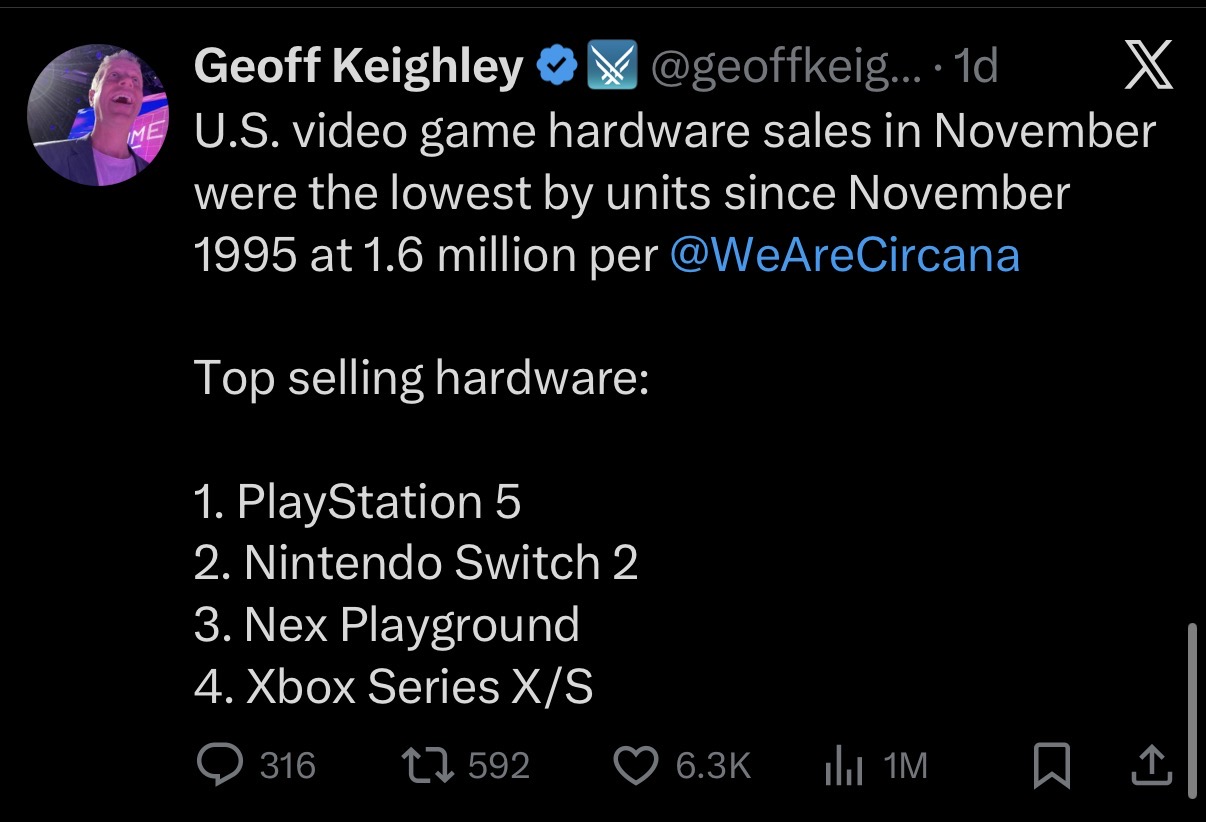Click the views bar chart icon
The width and height of the screenshot is (1206, 822).
[x=842, y=767]
